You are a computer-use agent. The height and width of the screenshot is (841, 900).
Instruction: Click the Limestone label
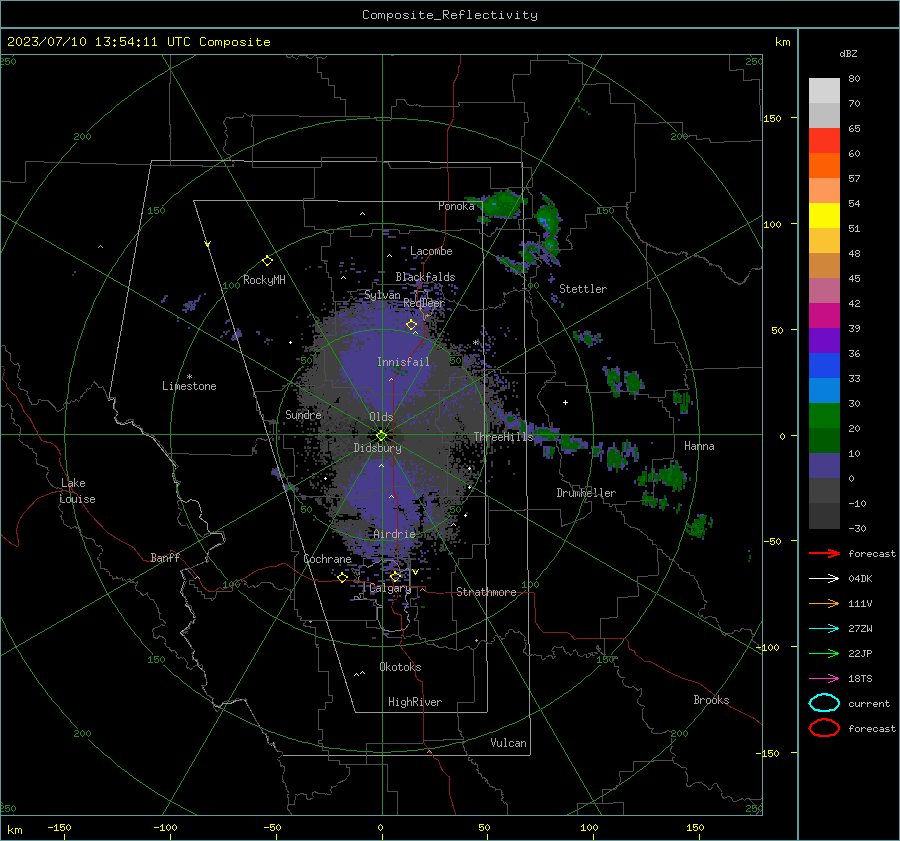point(189,386)
